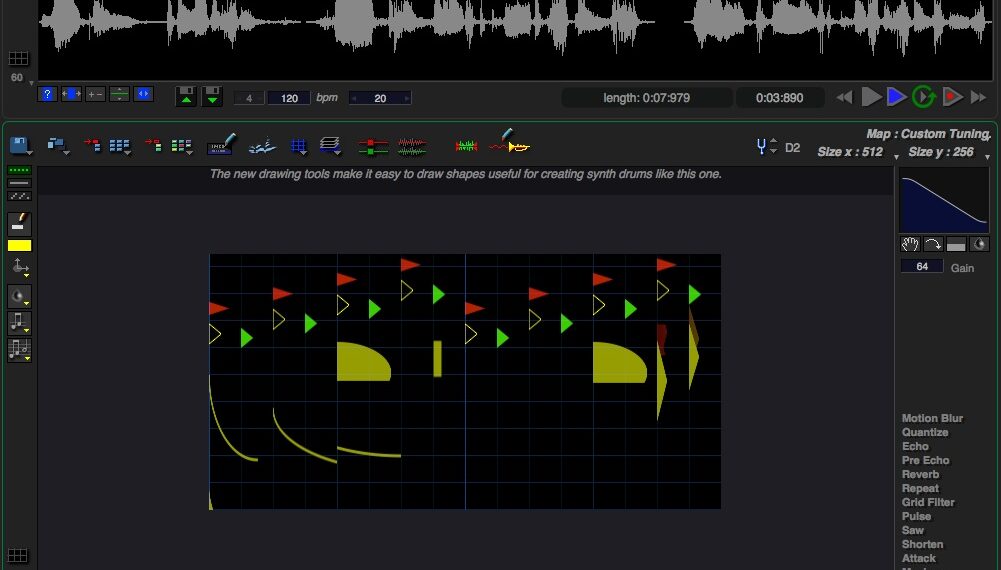Click the yellow color swatch

[x=19, y=246]
